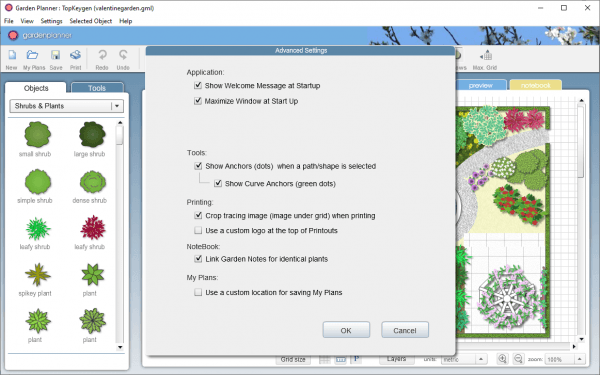
Task: Select the green leafy shrub object
Action: tap(38, 228)
